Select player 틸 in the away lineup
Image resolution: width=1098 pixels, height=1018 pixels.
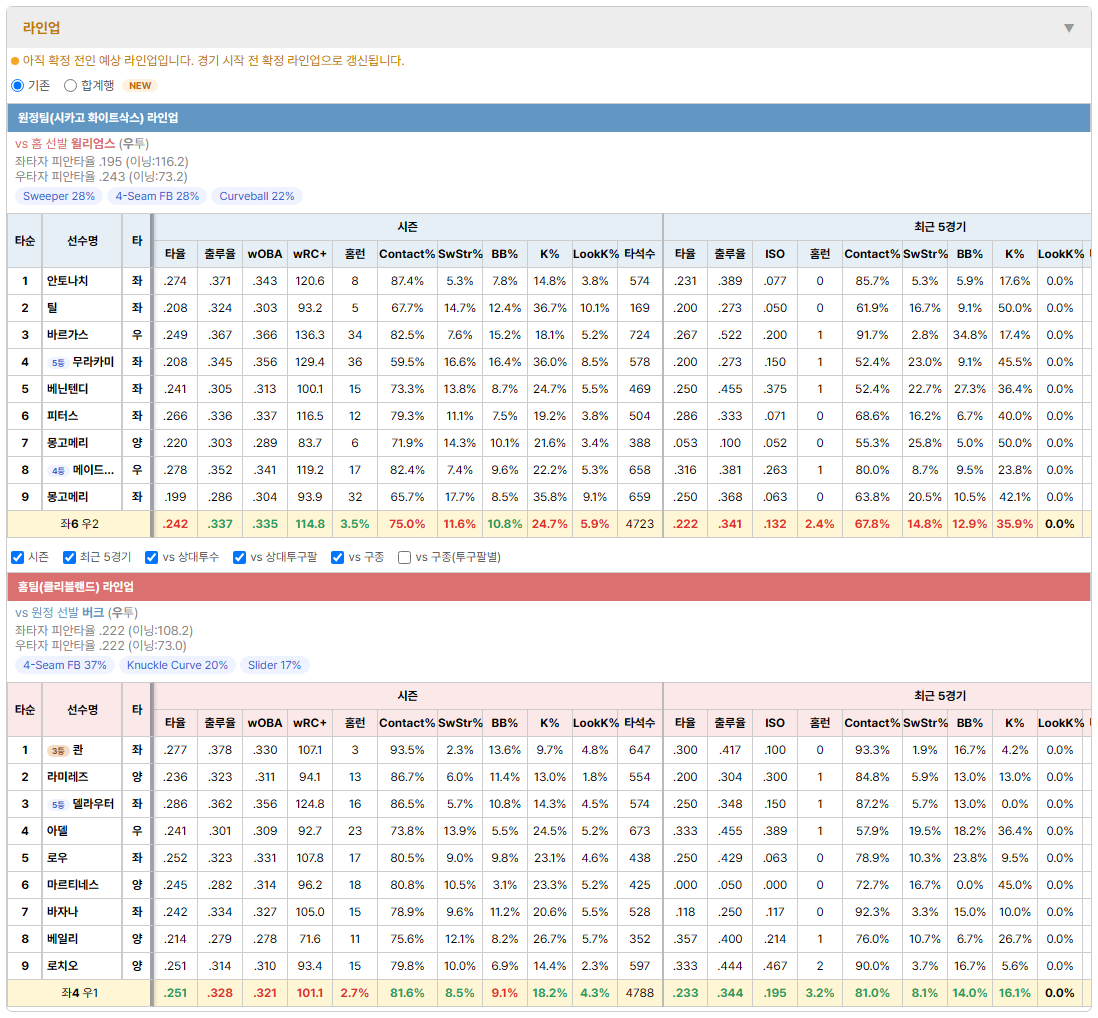[53, 308]
